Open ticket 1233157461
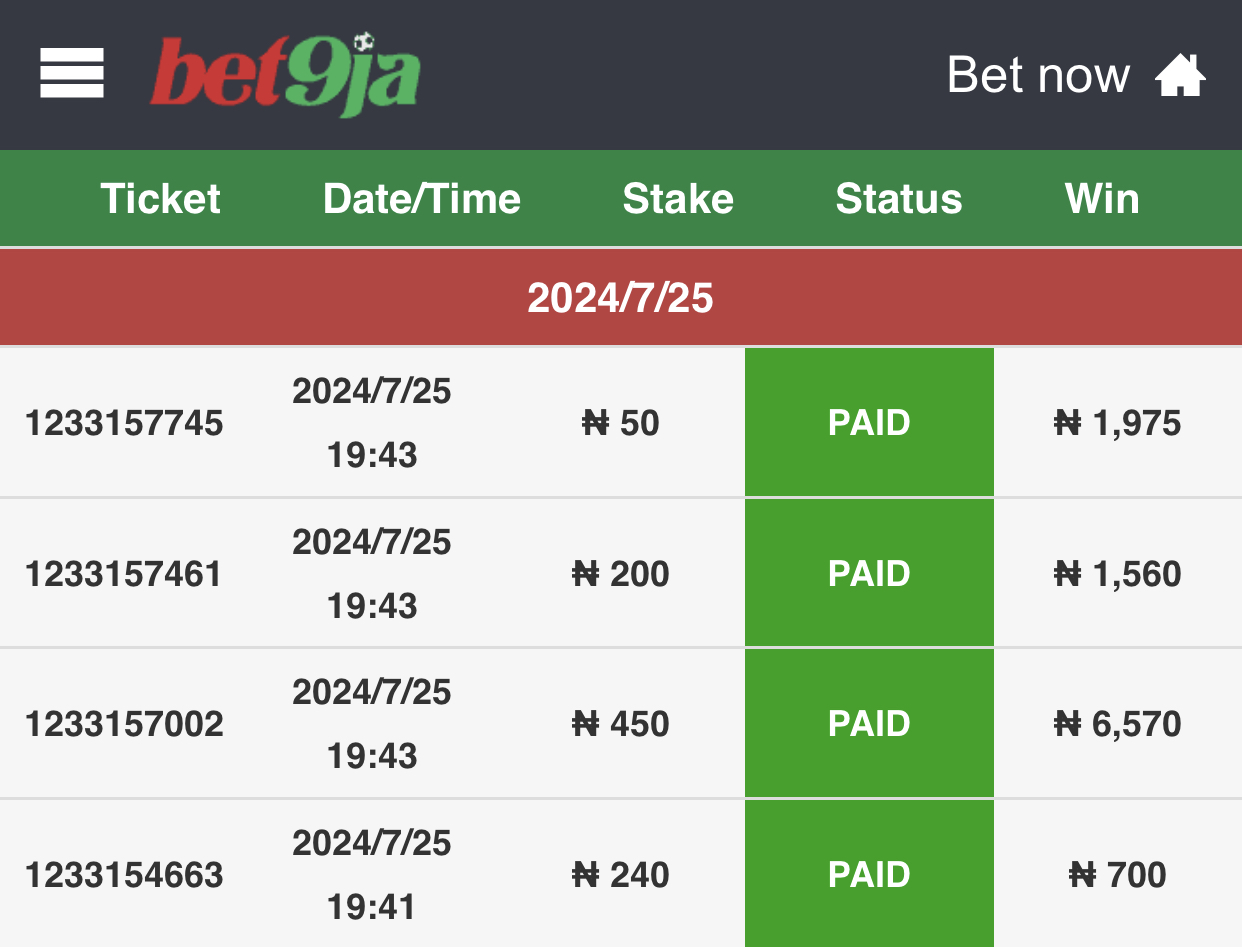The height and width of the screenshot is (947, 1242). [x=124, y=574]
